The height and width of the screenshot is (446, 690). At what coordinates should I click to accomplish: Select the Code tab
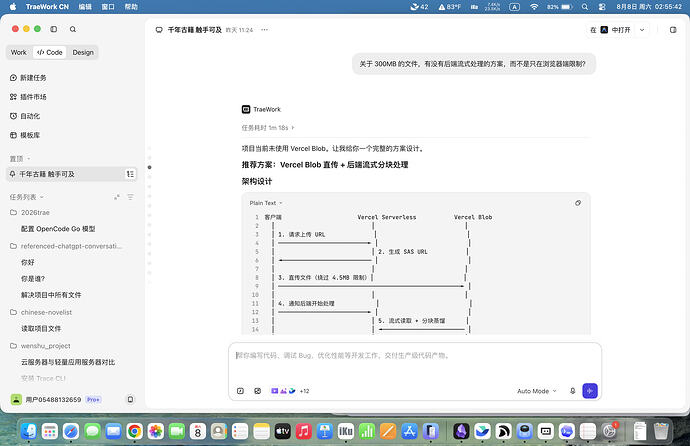pyautogui.click(x=50, y=52)
